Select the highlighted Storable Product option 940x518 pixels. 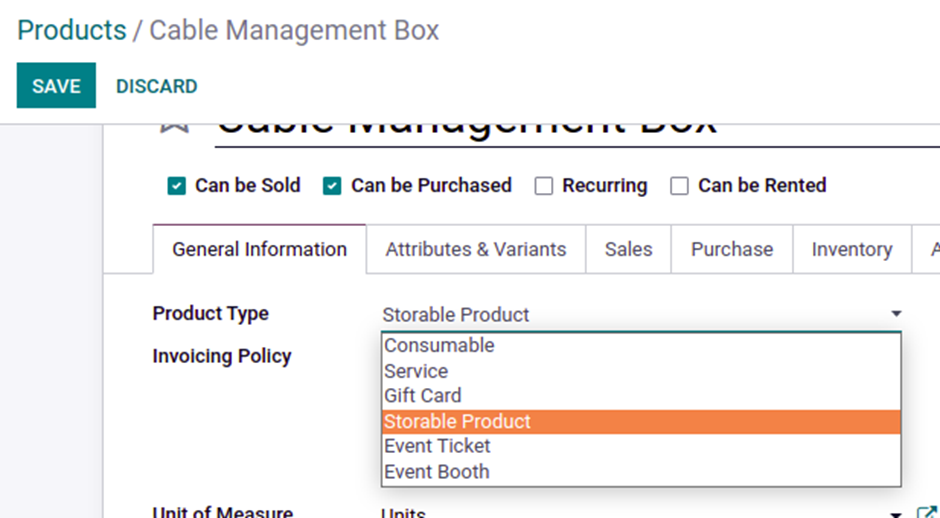[x=457, y=421]
